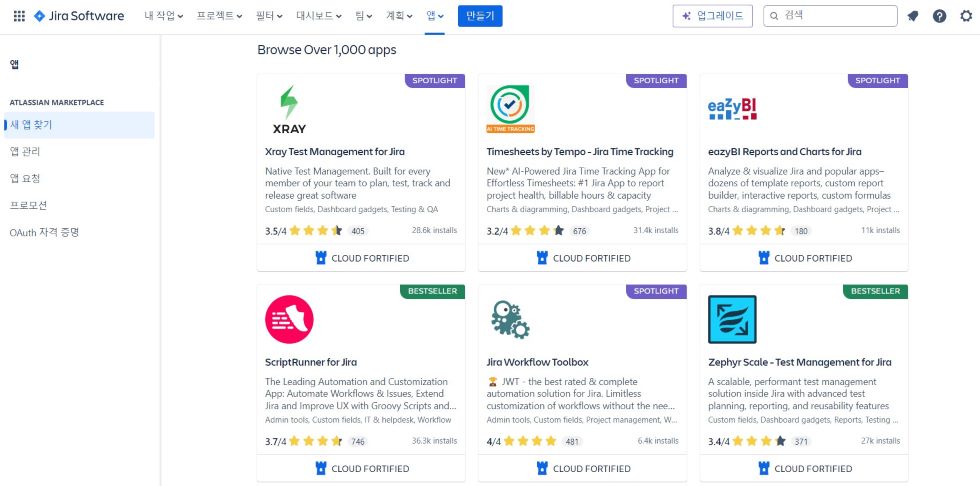Click the Browse Over 1,000 apps heading
Viewport: 980px width, 486px height.
[x=327, y=50]
